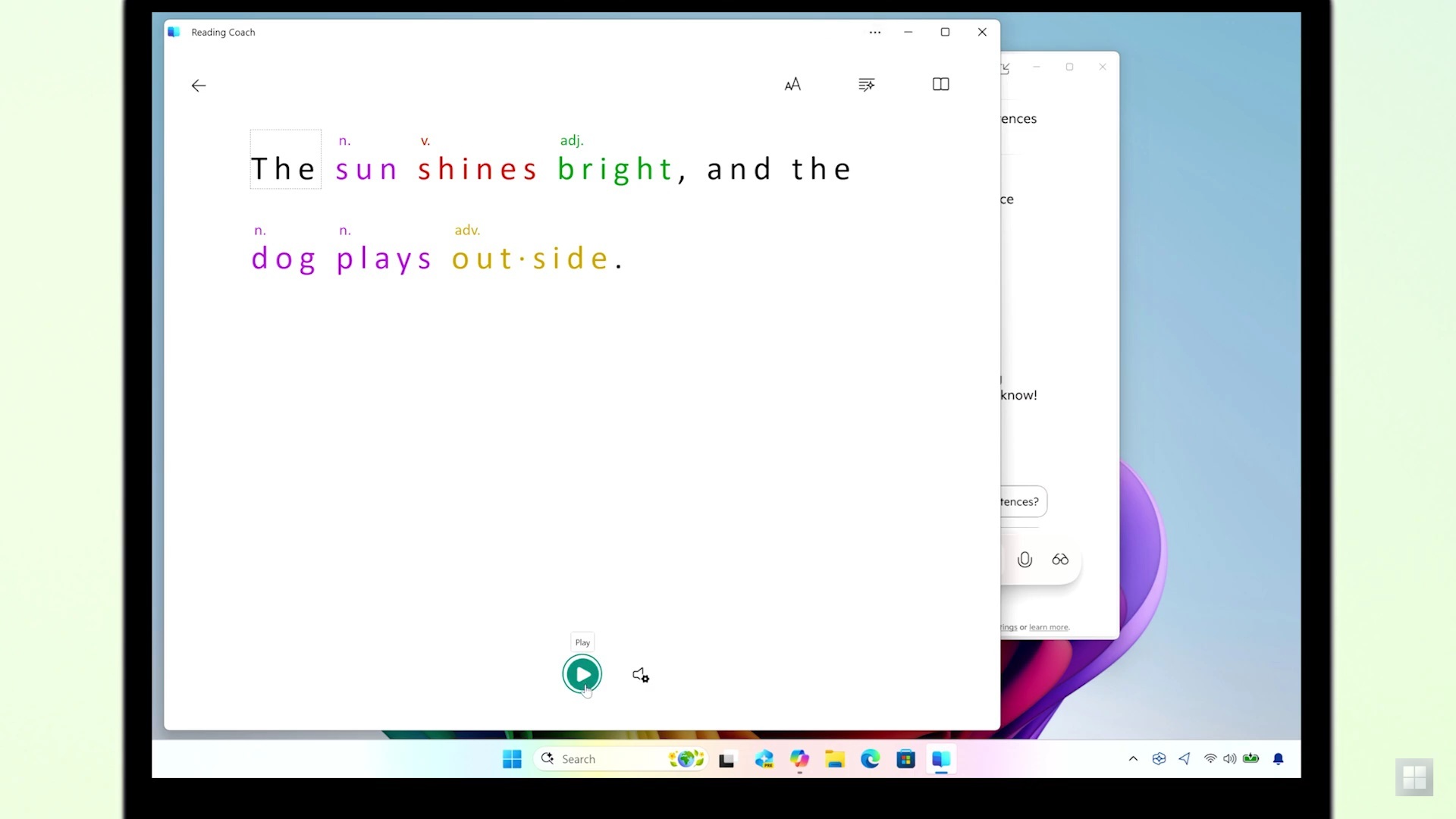This screenshot has width=1456, height=819.
Task: Show hidden tray icons chevron
Action: (x=1133, y=758)
